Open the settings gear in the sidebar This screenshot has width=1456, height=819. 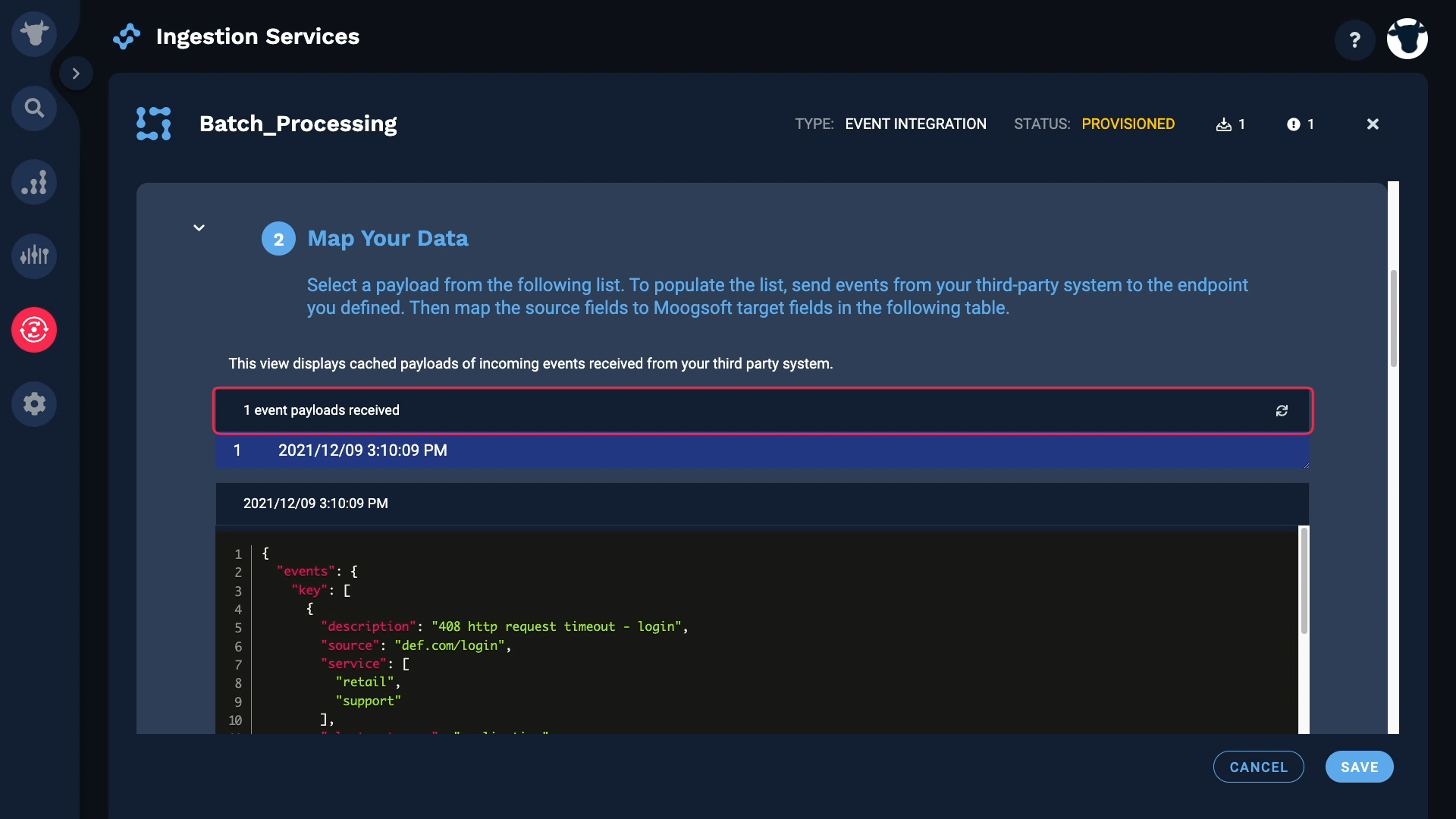click(x=34, y=403)
